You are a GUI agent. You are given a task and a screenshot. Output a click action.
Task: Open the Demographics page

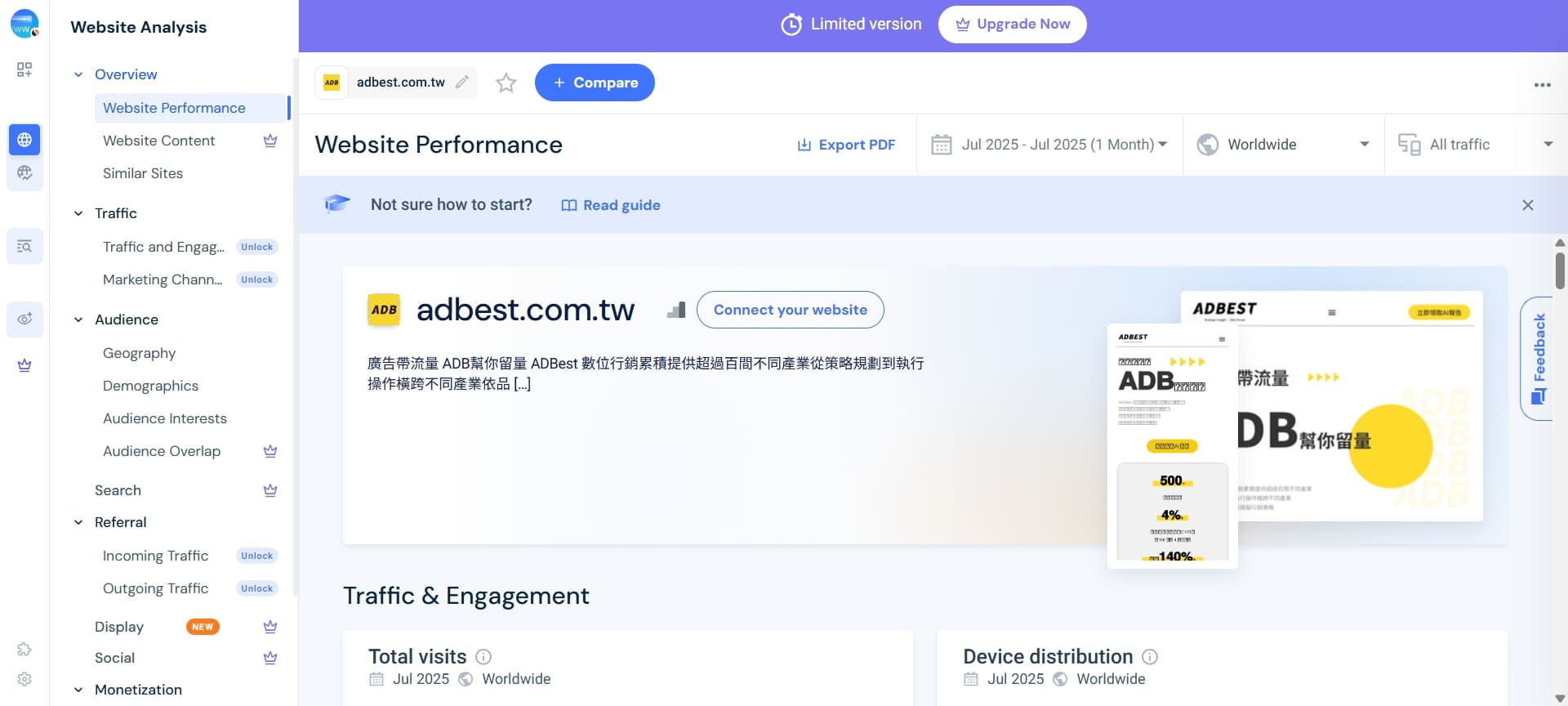150,386
